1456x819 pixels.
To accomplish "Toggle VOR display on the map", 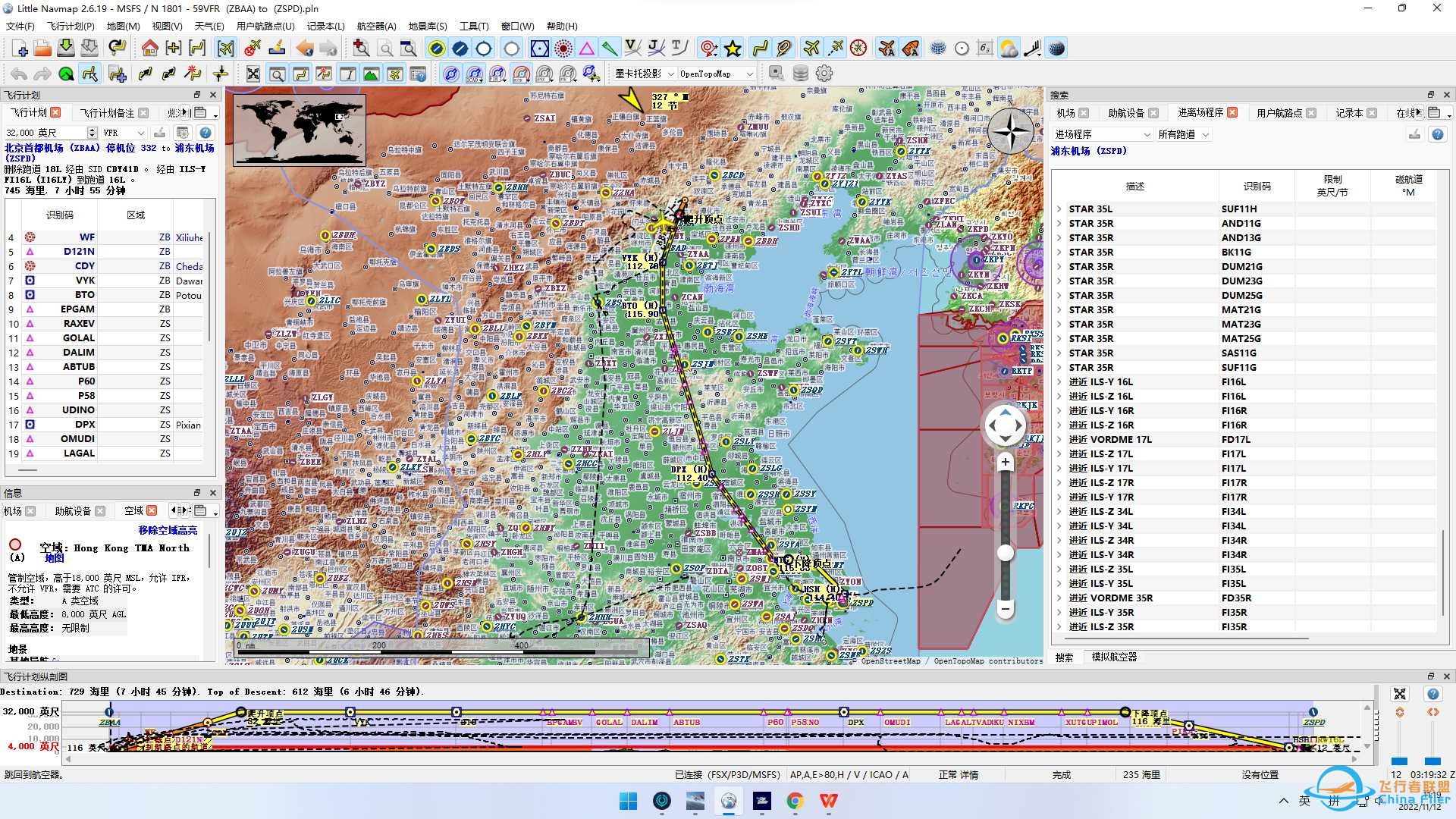I will pos(539,49).
